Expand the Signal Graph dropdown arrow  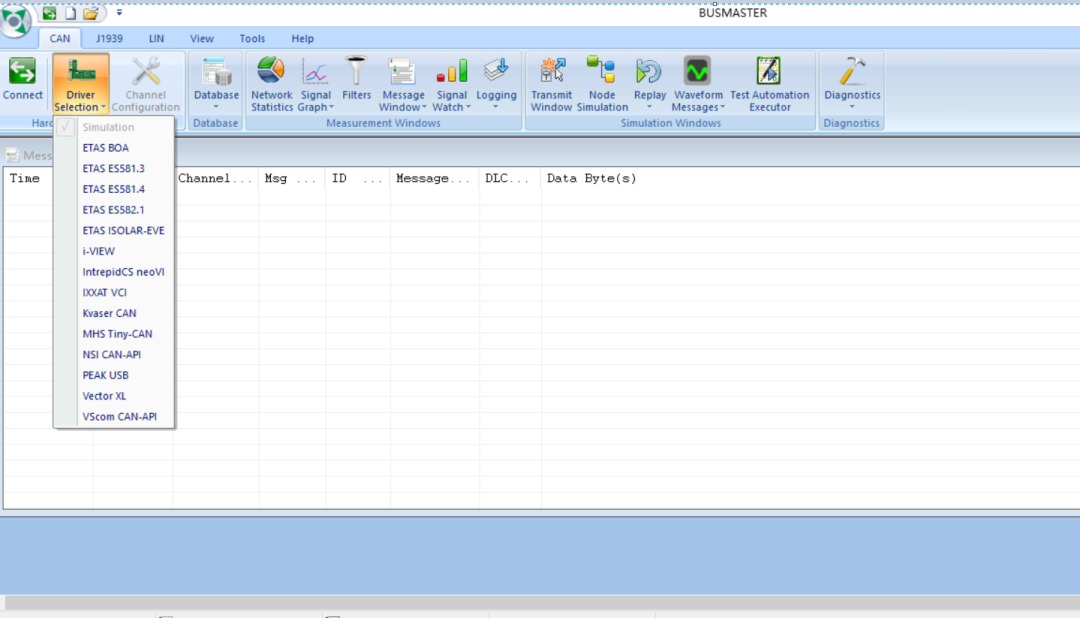331,107
